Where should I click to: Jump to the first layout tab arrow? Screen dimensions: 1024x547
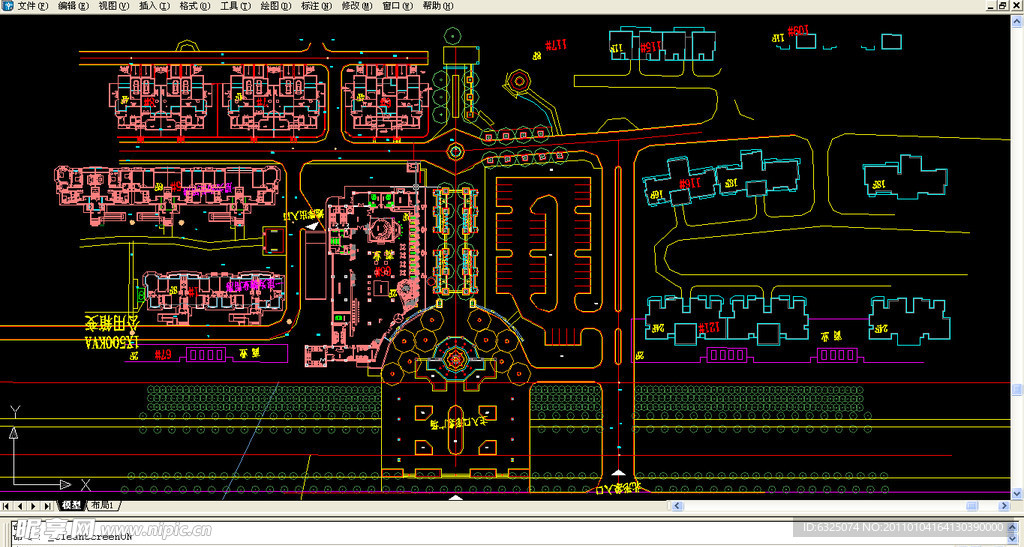click(x=8, y=506)
